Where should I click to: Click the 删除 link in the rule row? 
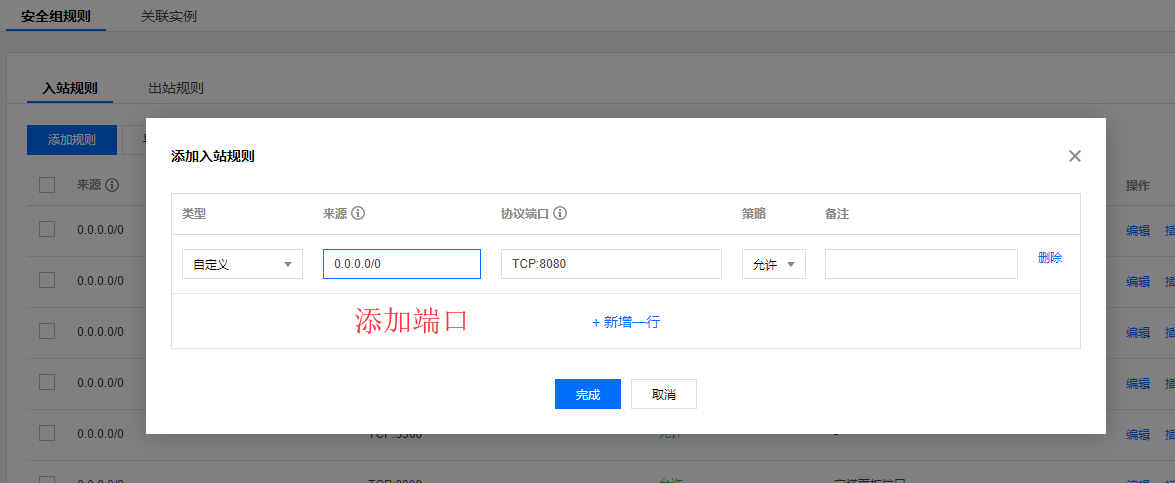[x=1050, y=258]
